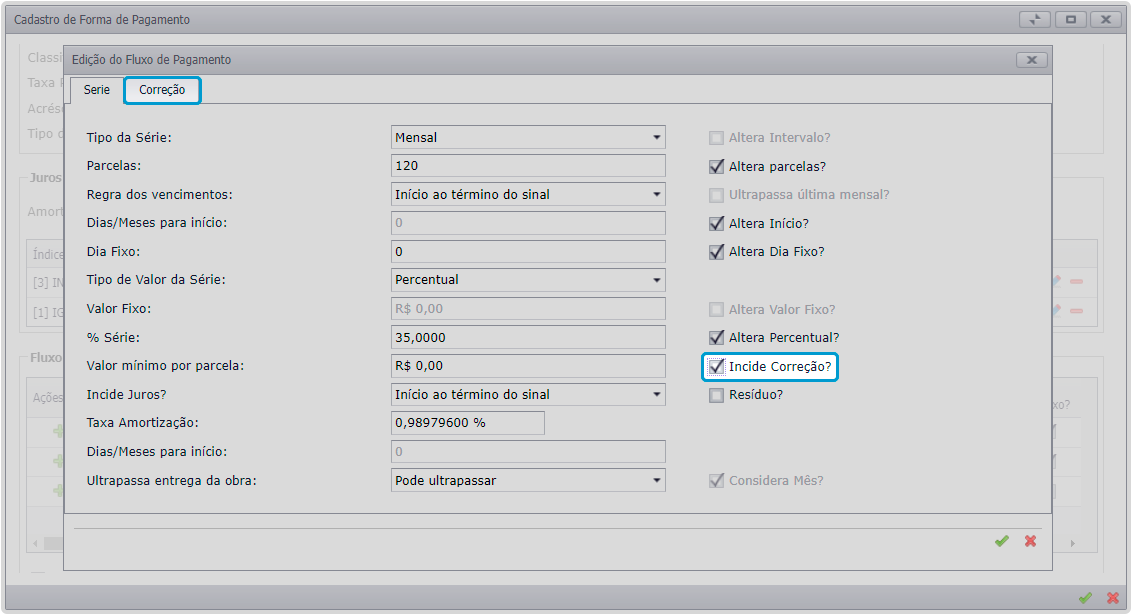Toggle Considera Mês? checkbox
This screenshot has height=615, width=1132.
(716, 481)
